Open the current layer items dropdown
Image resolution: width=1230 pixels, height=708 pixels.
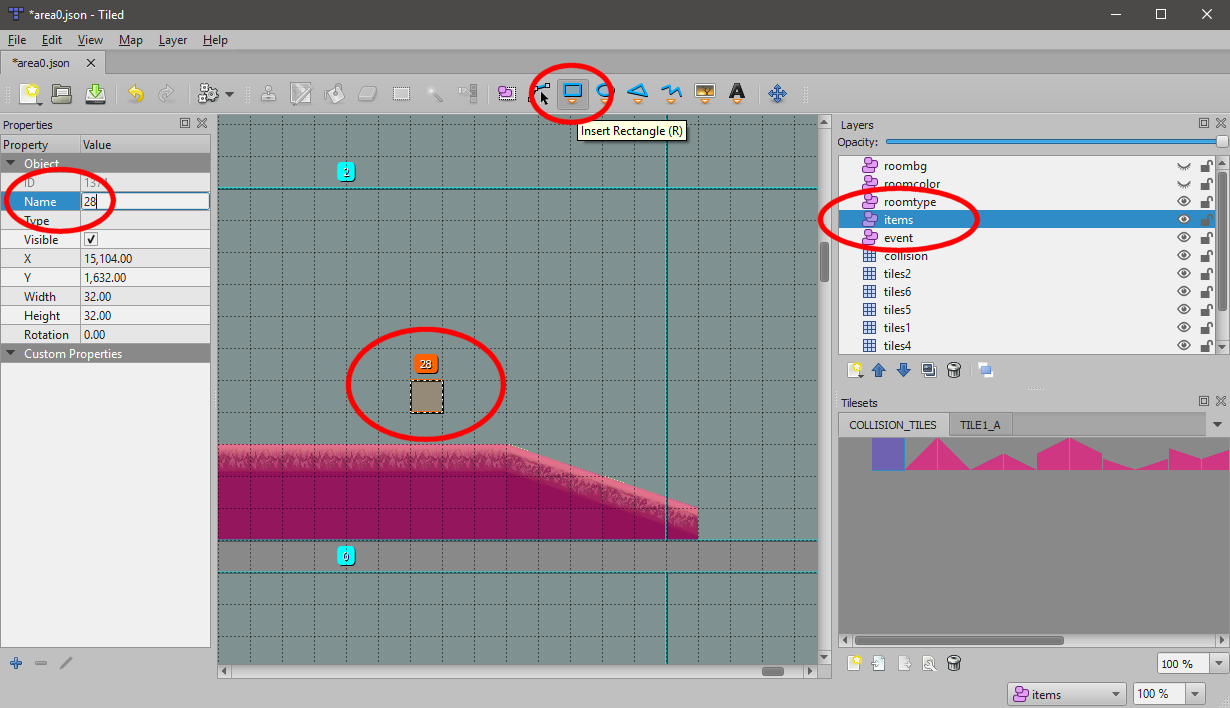pyautogui.click(x=1067, y=694)
